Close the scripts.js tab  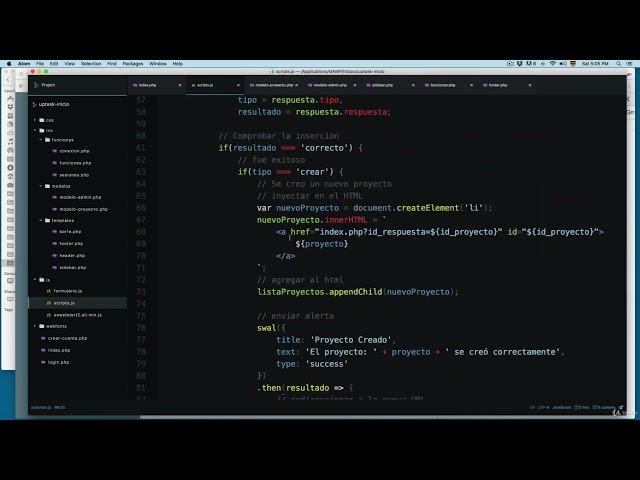pyautogui.click(x=238, y=85)
